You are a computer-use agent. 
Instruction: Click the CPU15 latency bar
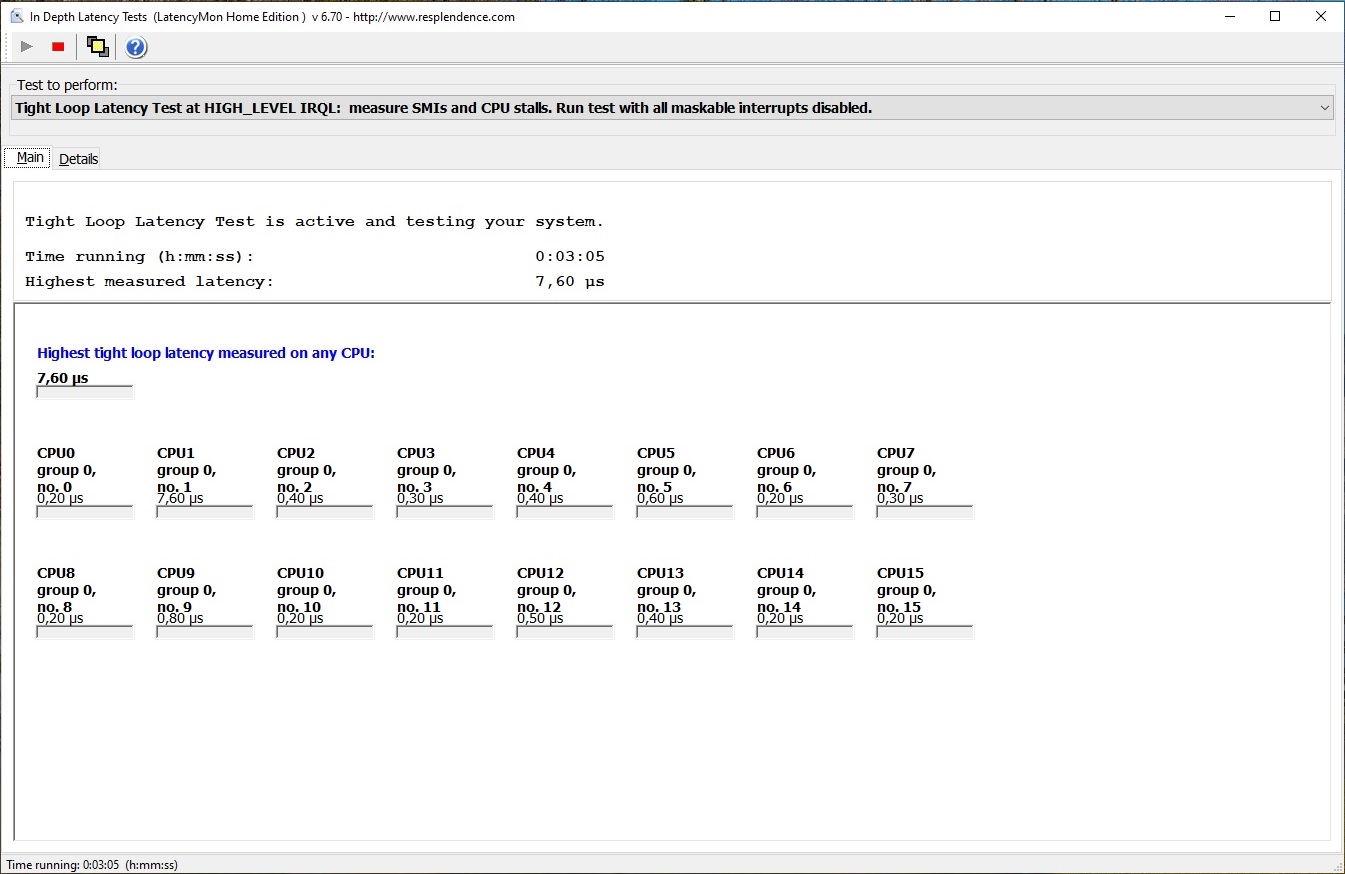click(925, 632)
